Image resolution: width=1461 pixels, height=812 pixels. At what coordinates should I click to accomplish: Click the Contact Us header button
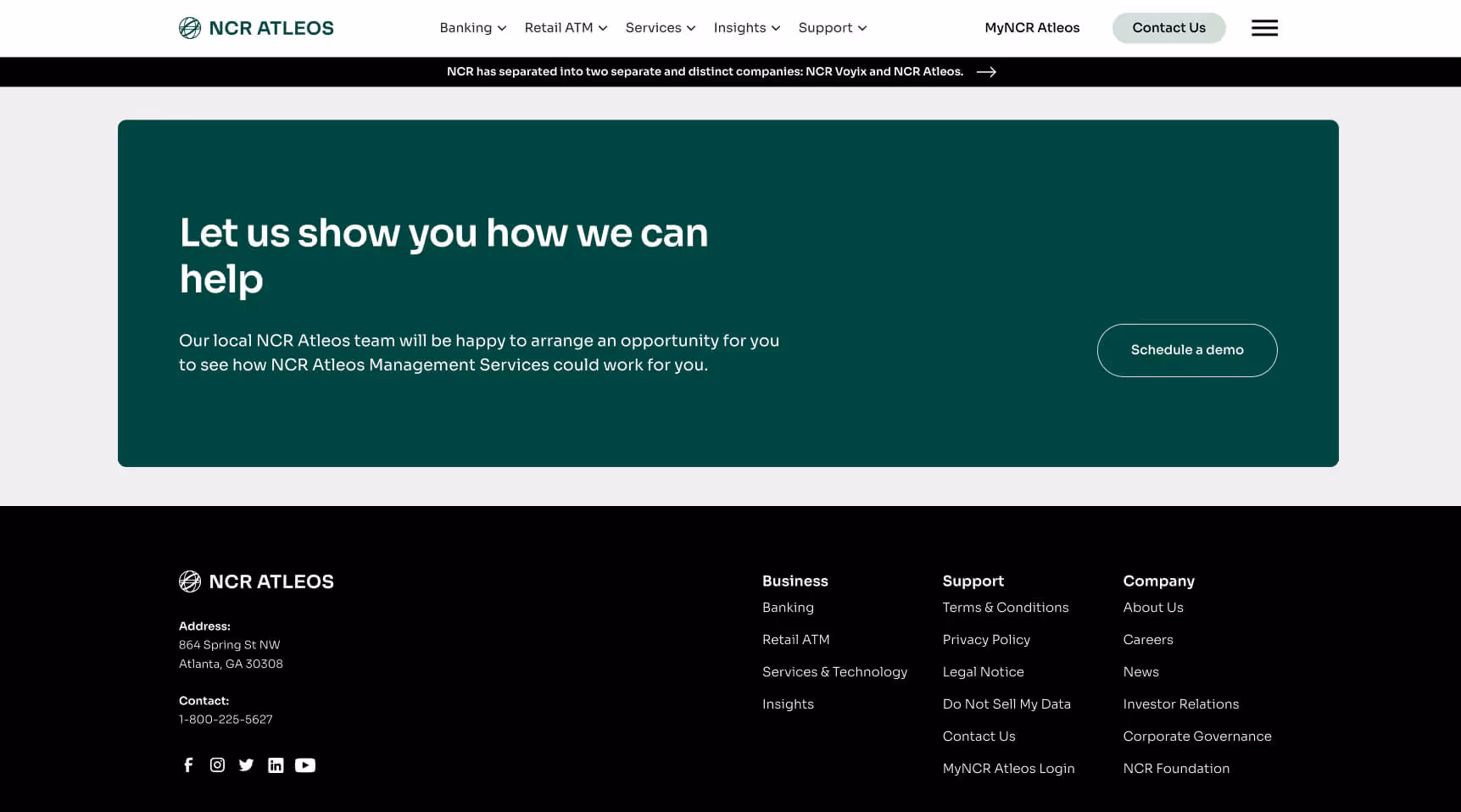(1168, 28)
